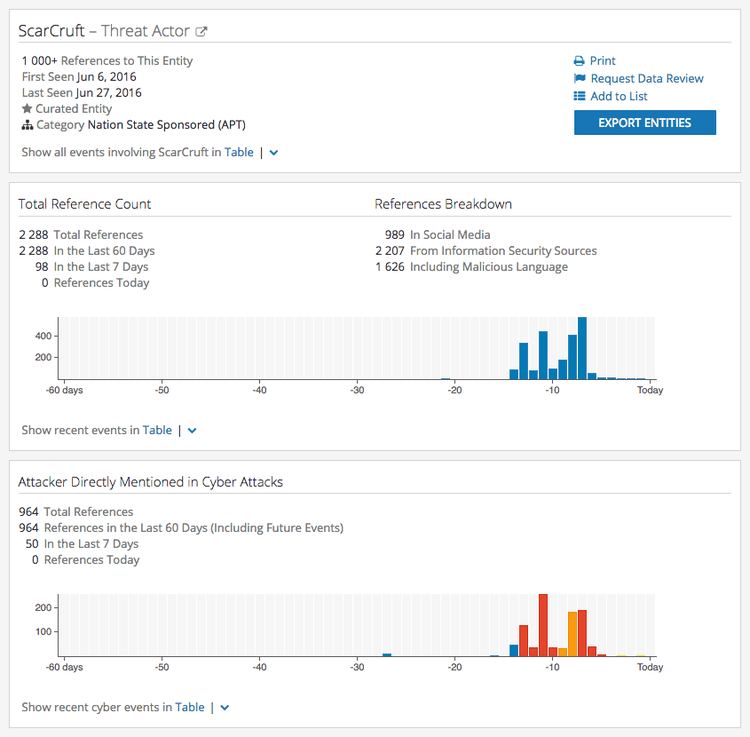Click tallest blue bar in reference count chart
750x737 pixels.
(x=582, y=348)
